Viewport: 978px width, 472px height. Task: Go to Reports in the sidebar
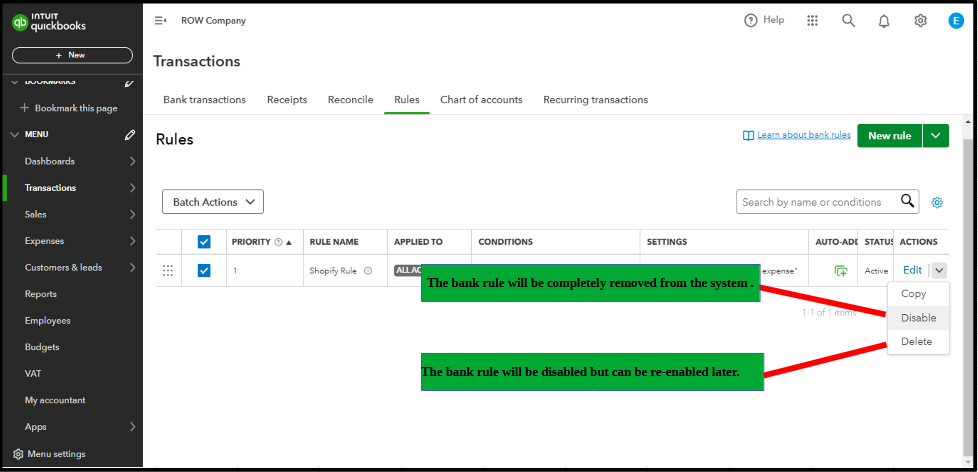coord(41,294)
